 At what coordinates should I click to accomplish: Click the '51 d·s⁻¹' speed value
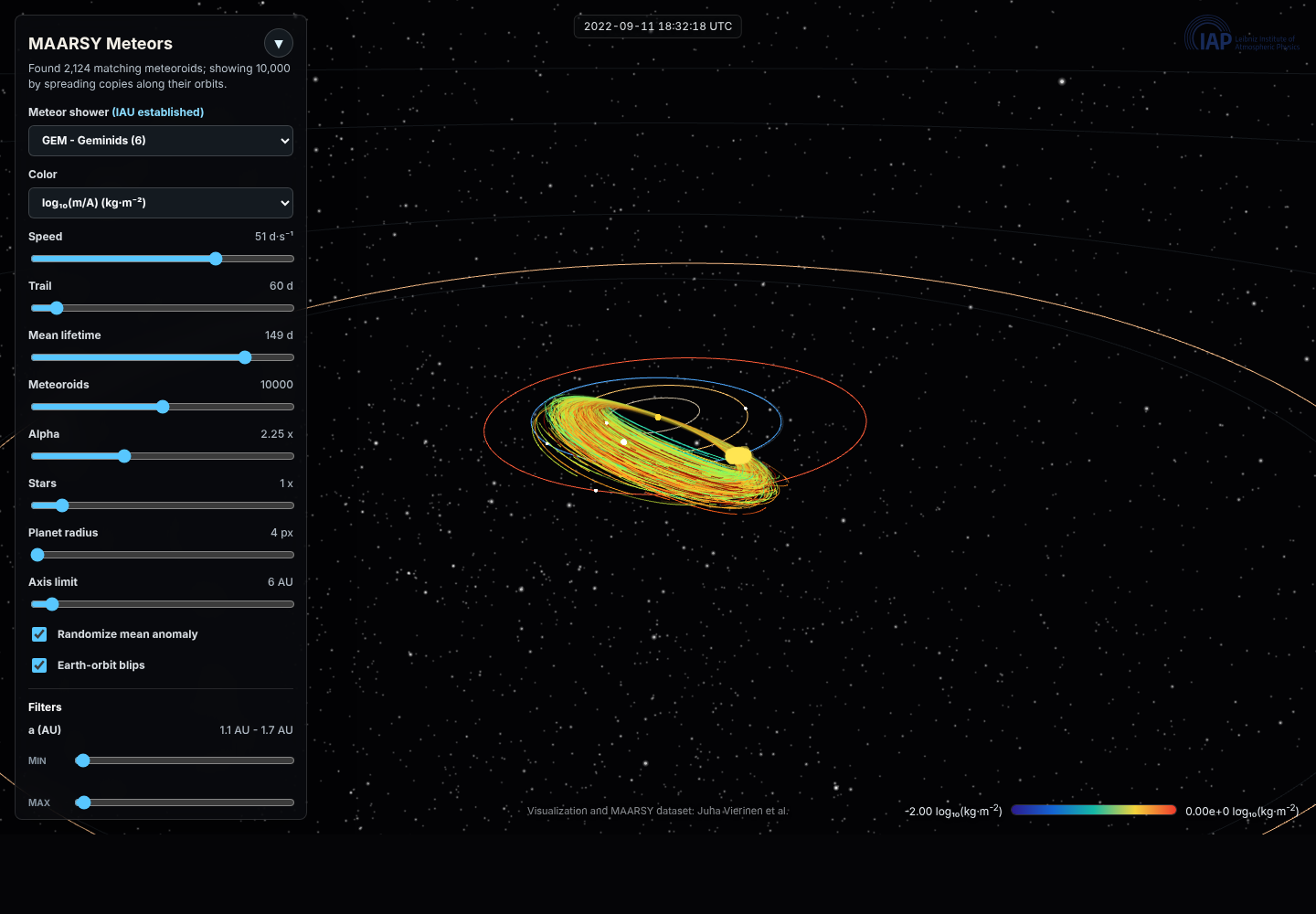pyautogui.click(x=274, y=237)
